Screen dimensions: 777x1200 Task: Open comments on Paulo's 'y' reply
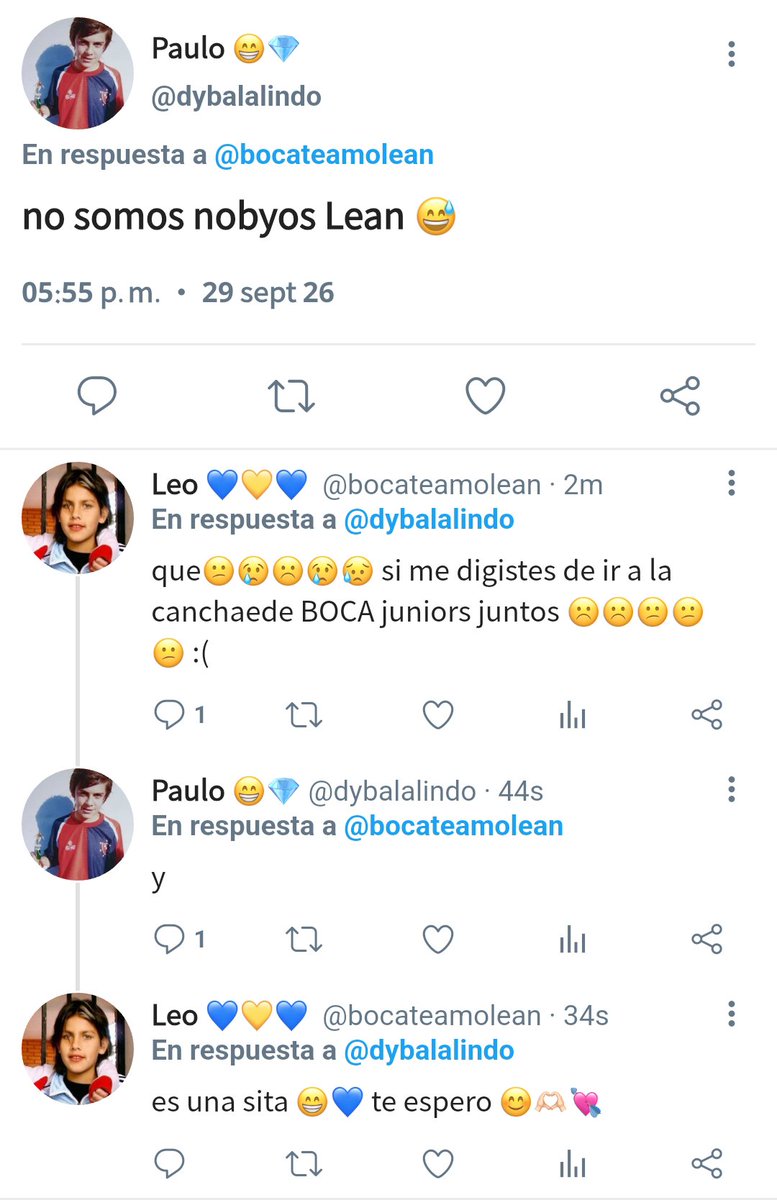click(179, 939)
